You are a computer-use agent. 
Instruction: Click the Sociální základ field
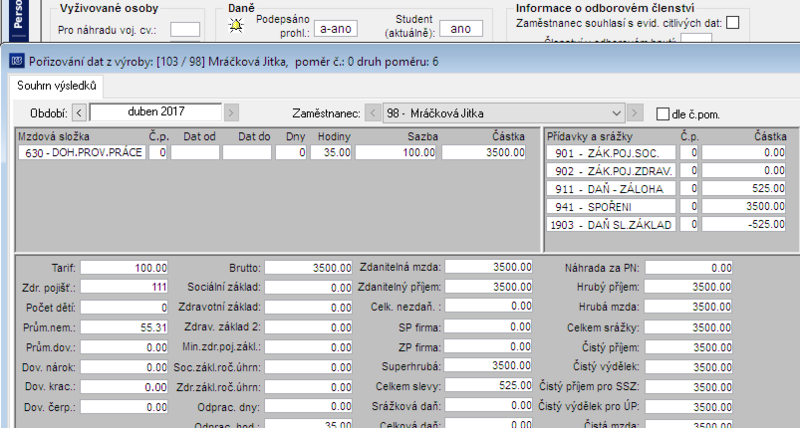(308, 288)
